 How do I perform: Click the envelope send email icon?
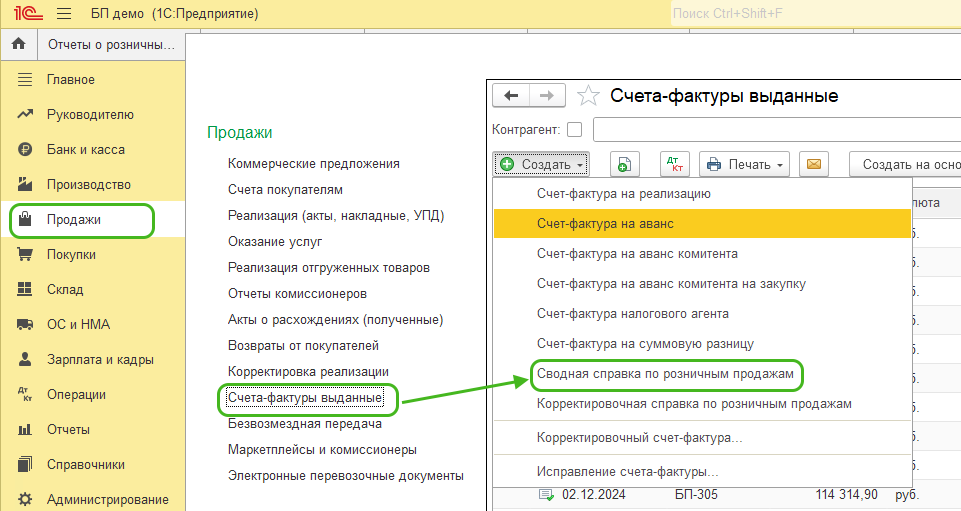(814, 164)
